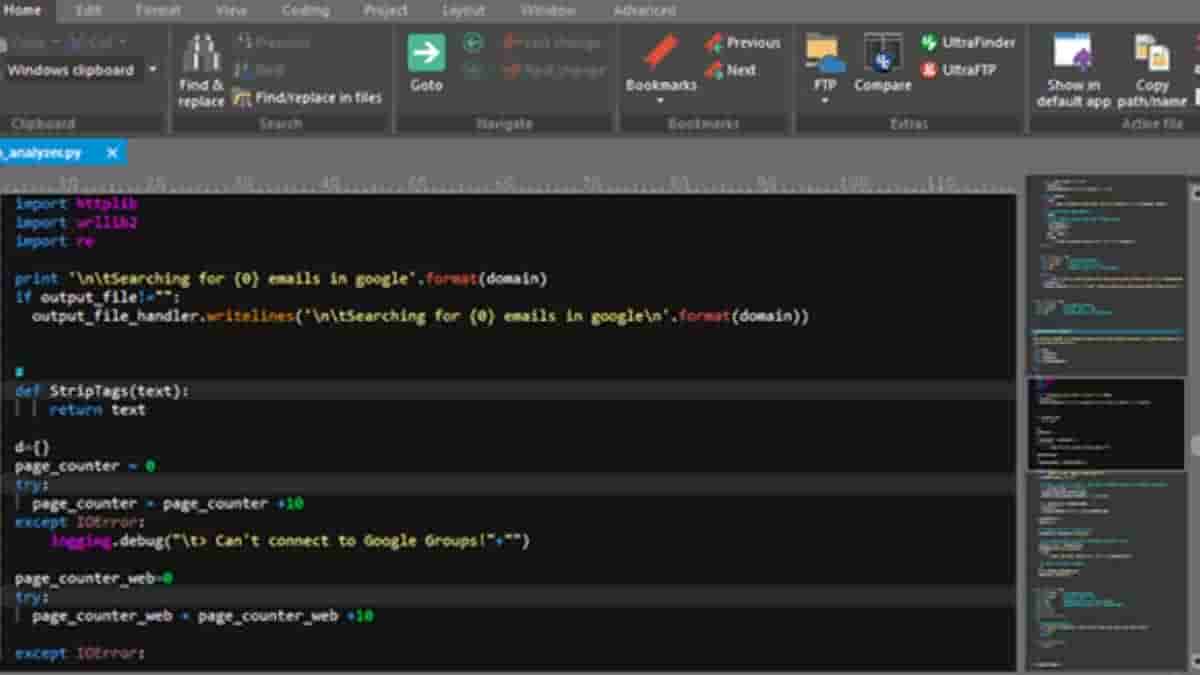Launch the Compare tool
Screen dimensions: 1200x675
[882, 54]
